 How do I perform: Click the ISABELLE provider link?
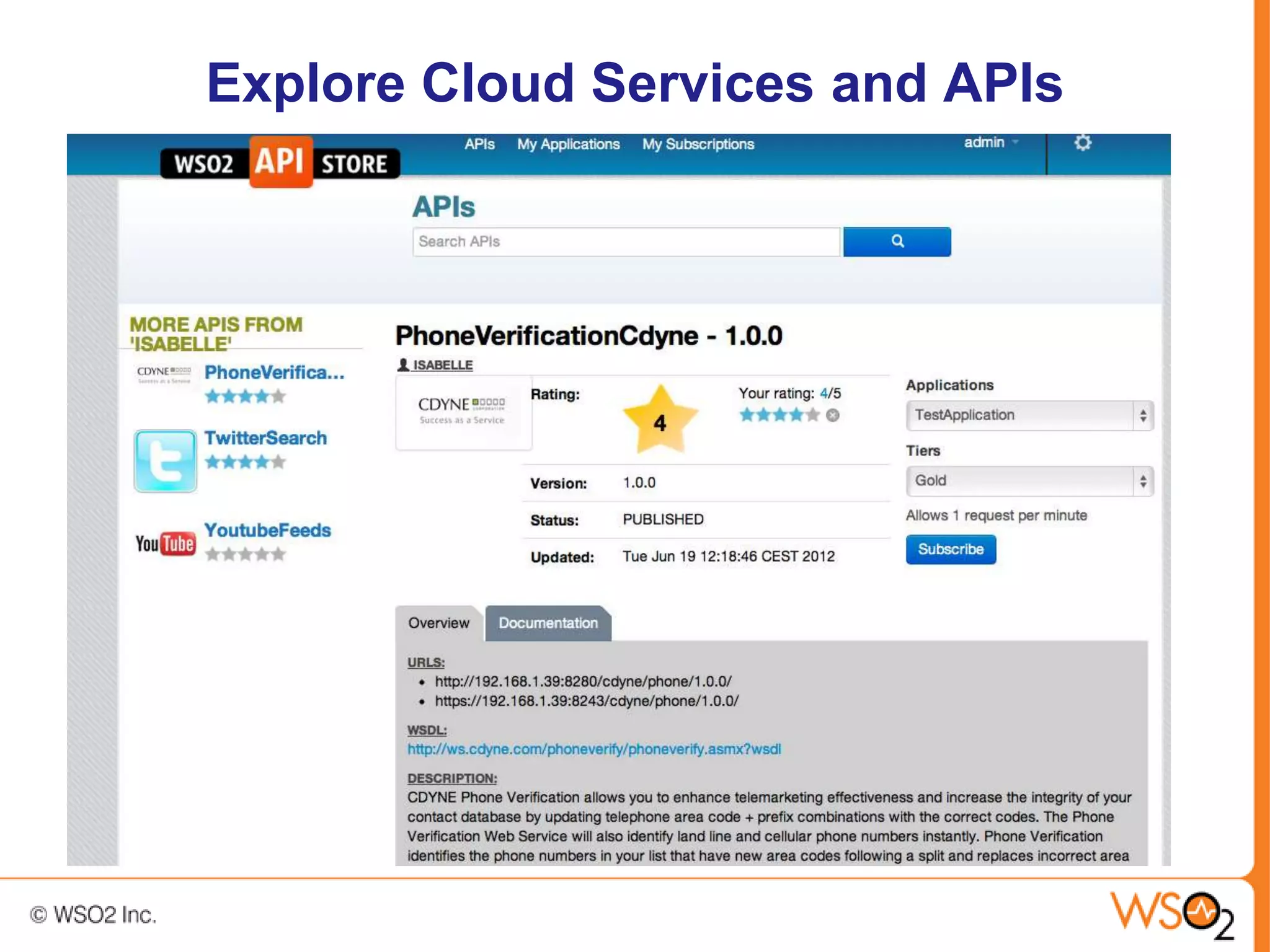pos(443,365)
